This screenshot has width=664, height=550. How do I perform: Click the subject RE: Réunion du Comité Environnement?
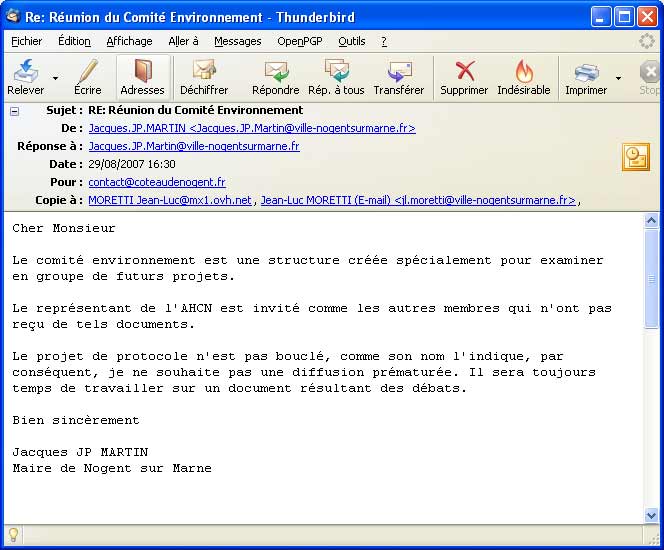pos(196,110)
